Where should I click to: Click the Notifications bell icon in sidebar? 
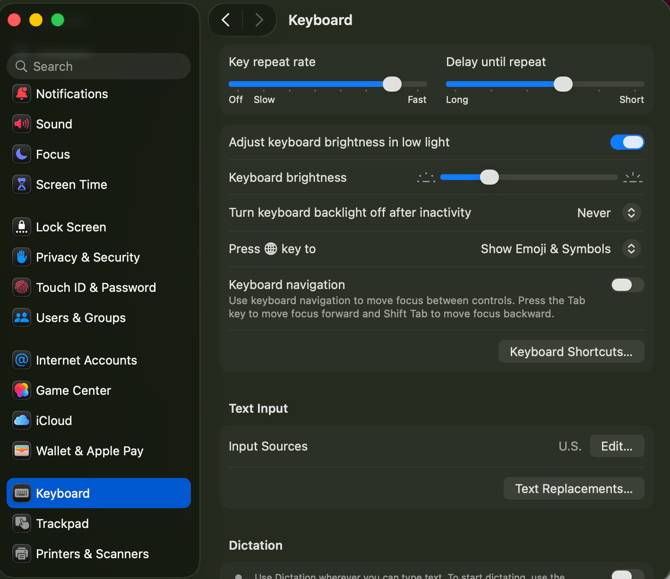click(x=21, y=94)
